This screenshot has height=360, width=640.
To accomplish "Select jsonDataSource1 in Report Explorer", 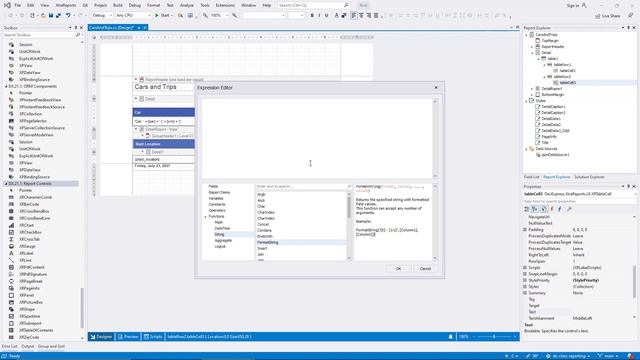I will pyautogui.click(x=555, y=155).
